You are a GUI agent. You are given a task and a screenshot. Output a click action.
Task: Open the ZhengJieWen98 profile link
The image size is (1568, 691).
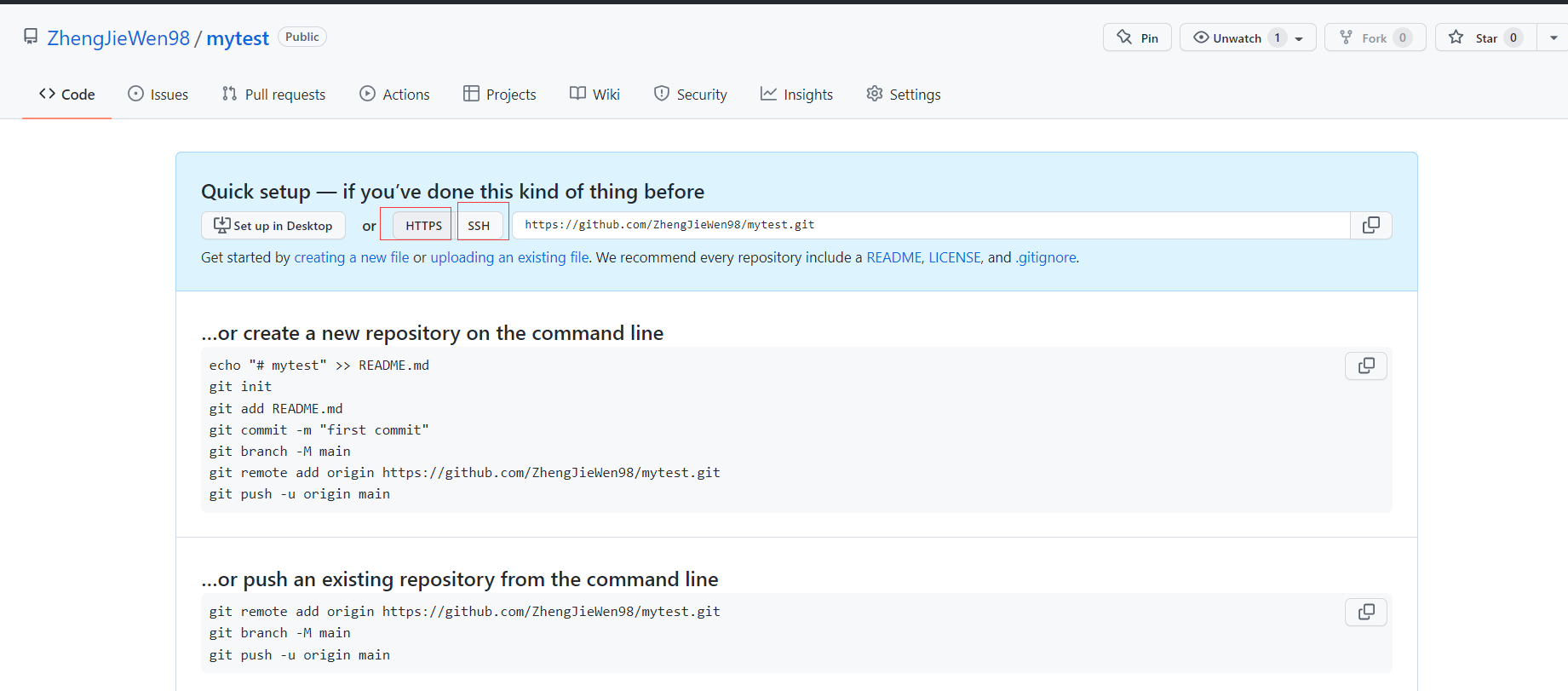pos(118,38)
